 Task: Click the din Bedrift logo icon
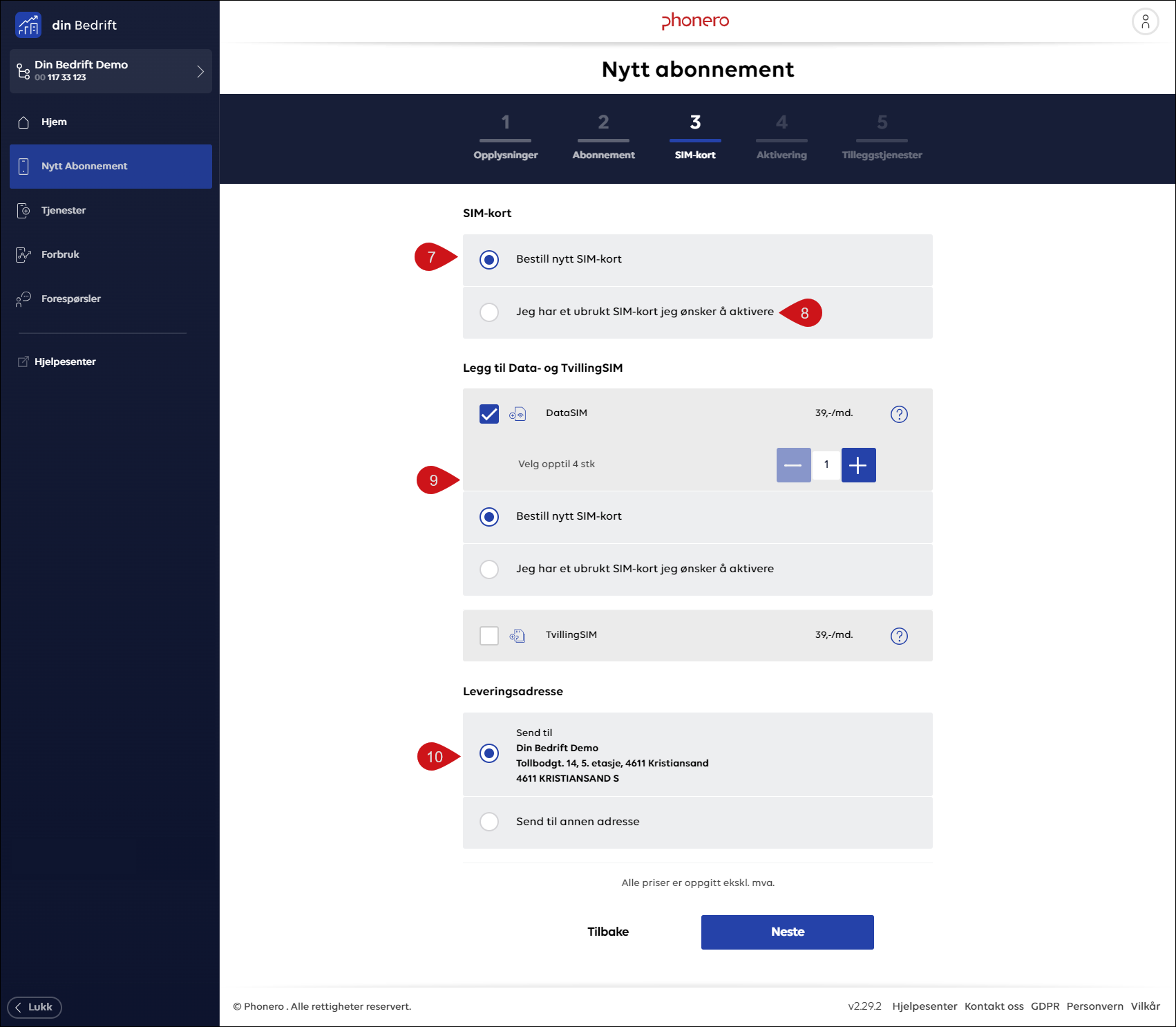click(28, 25)
